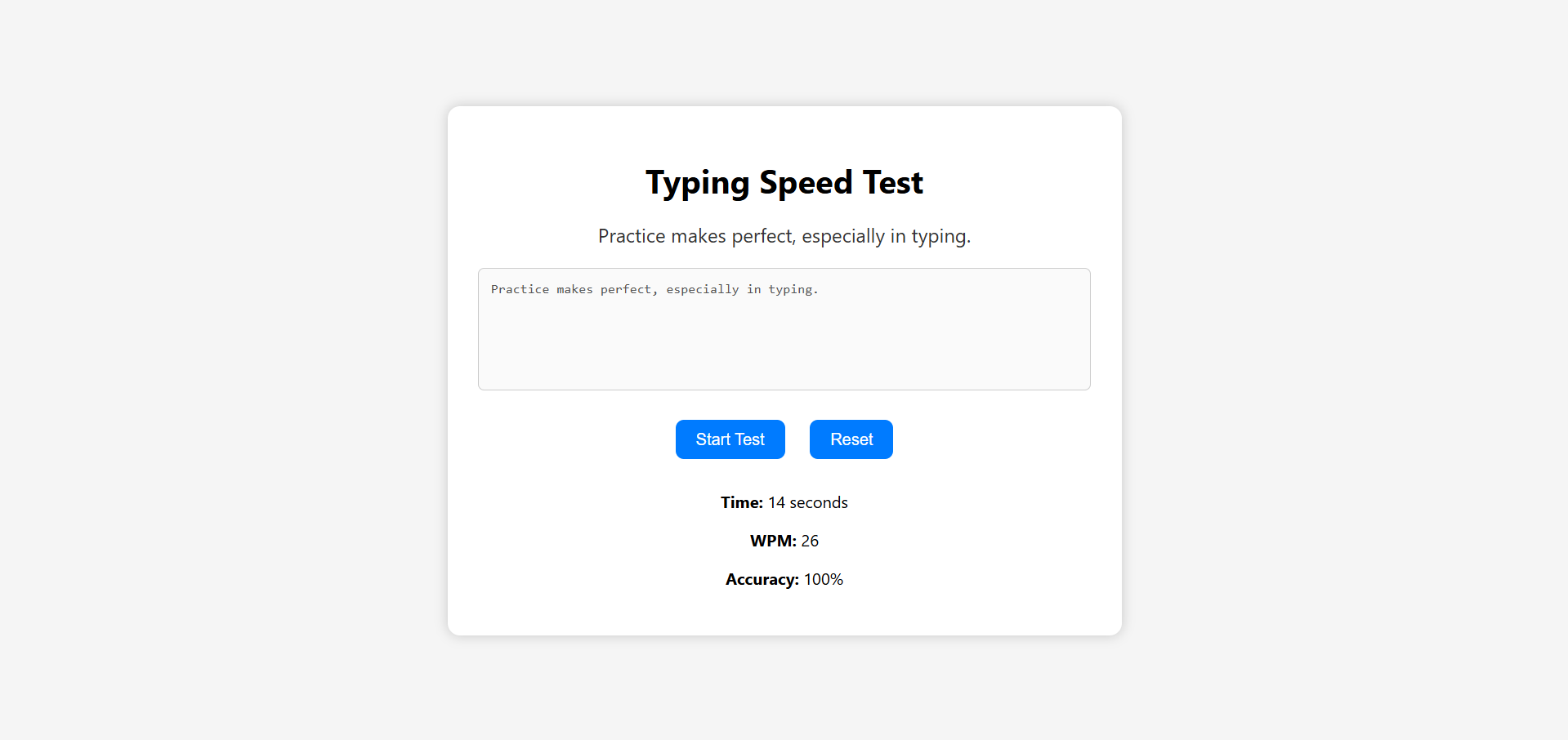Click "especially" in the prompt sentence
1568x740 pixels.
coord(842,236)
